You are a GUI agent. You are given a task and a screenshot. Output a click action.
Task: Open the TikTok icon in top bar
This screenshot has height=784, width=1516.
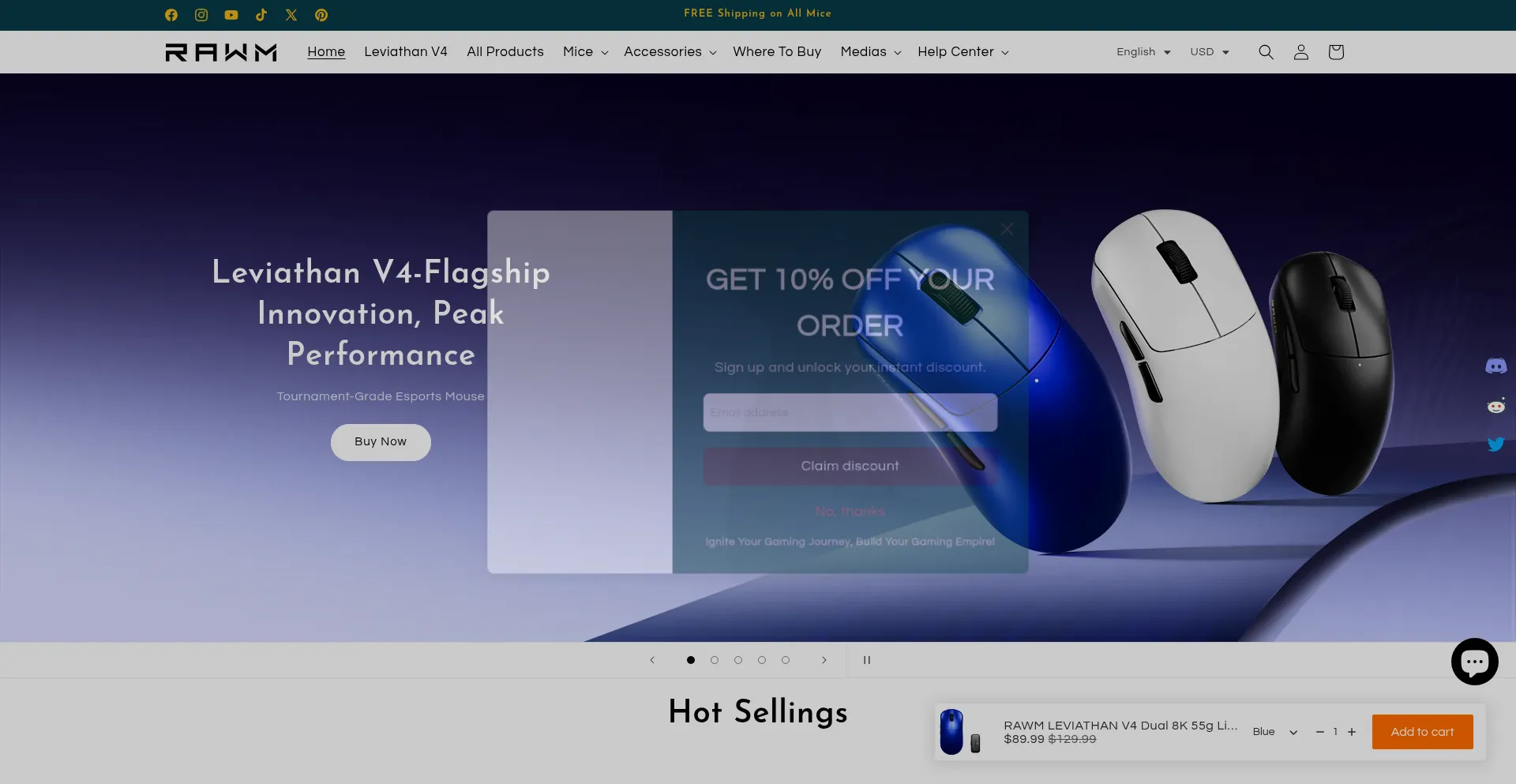pyautogui.click(x=261, y=15)
